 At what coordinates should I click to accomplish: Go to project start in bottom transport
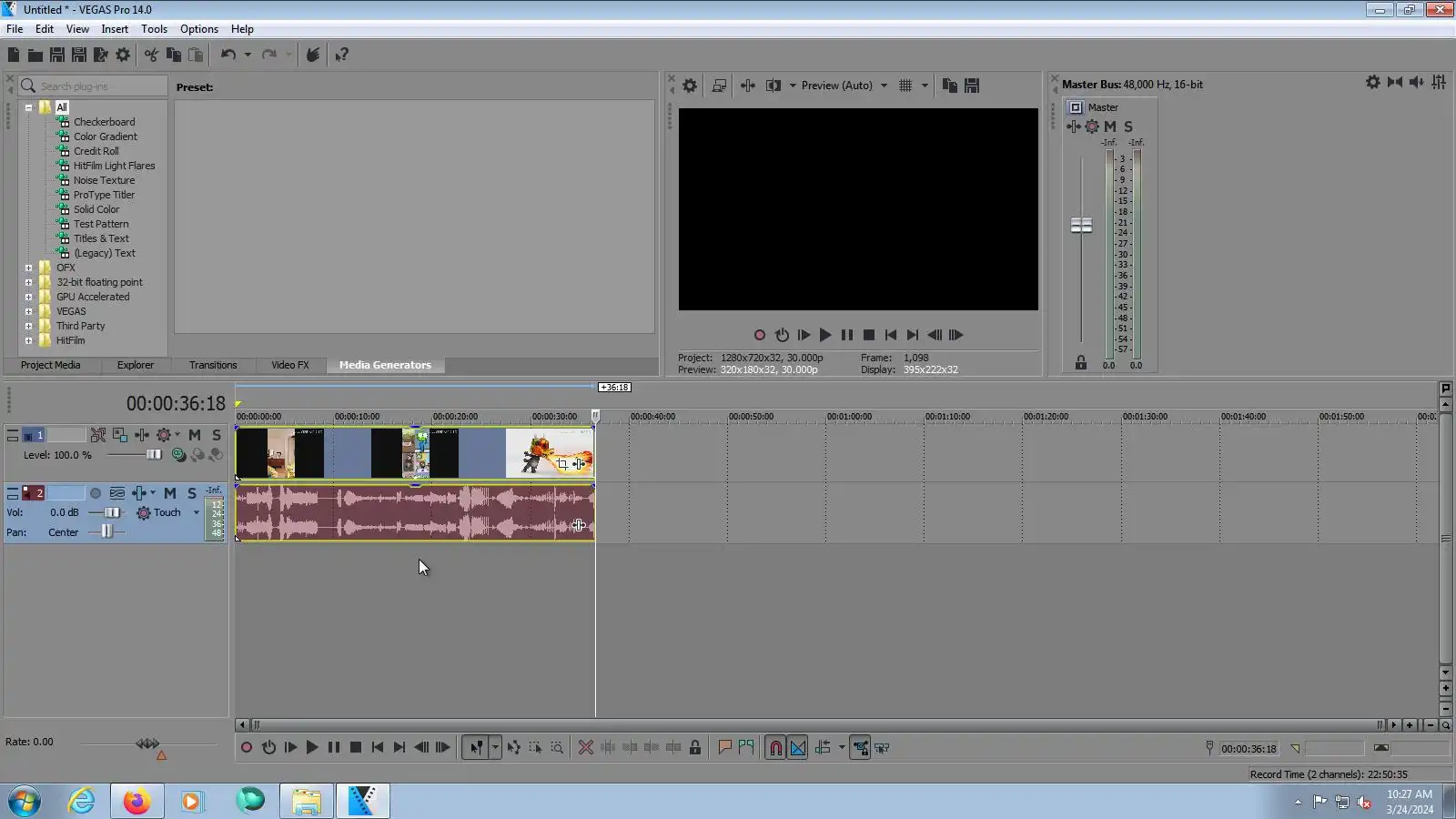click(x=378, y=748)
